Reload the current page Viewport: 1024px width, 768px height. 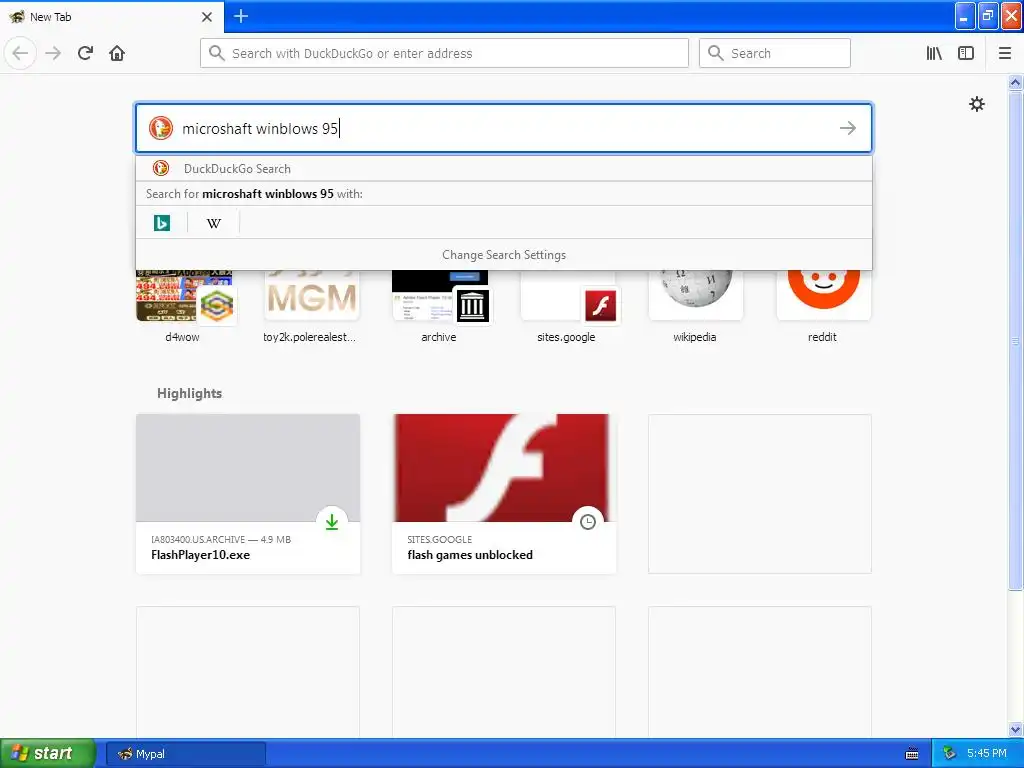85,53
